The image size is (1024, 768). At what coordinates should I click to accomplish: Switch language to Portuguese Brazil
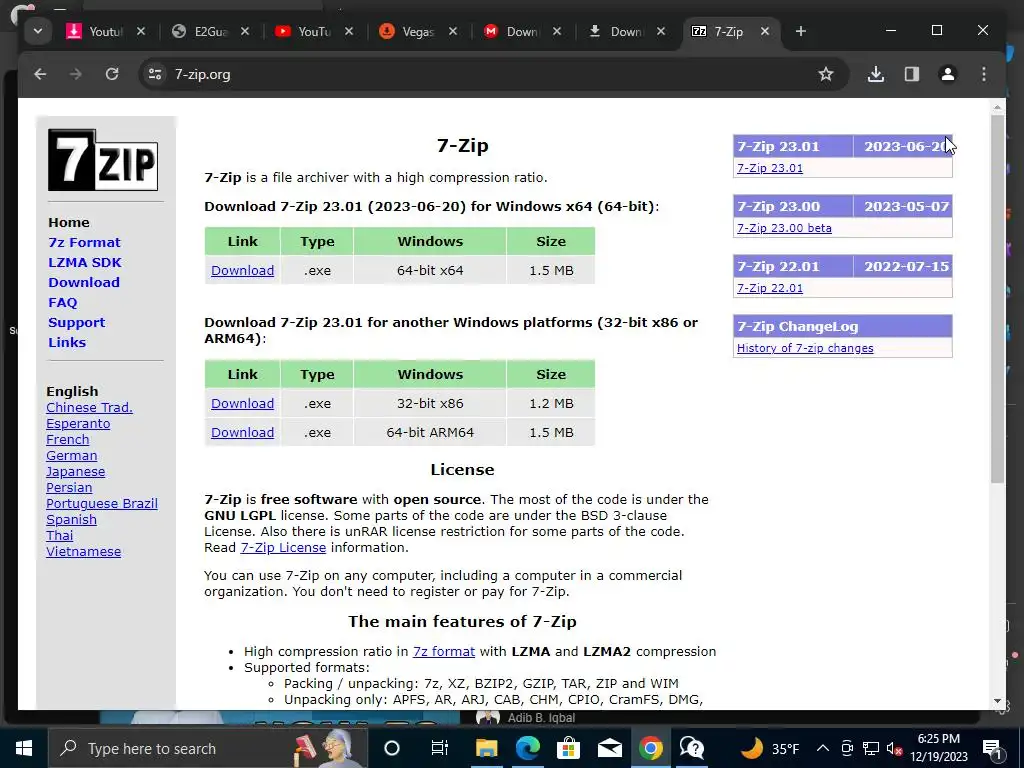(x=102, y=504)
